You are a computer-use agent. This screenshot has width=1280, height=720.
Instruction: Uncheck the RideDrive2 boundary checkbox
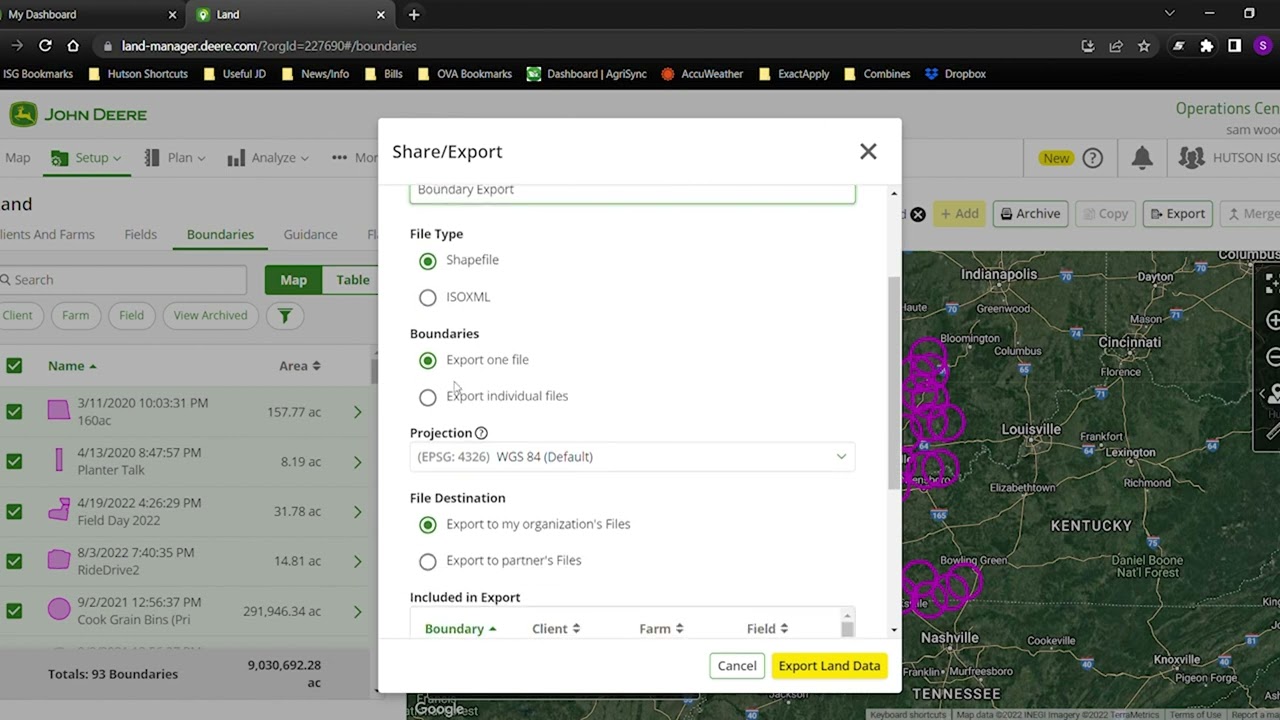tap(14, 561)
